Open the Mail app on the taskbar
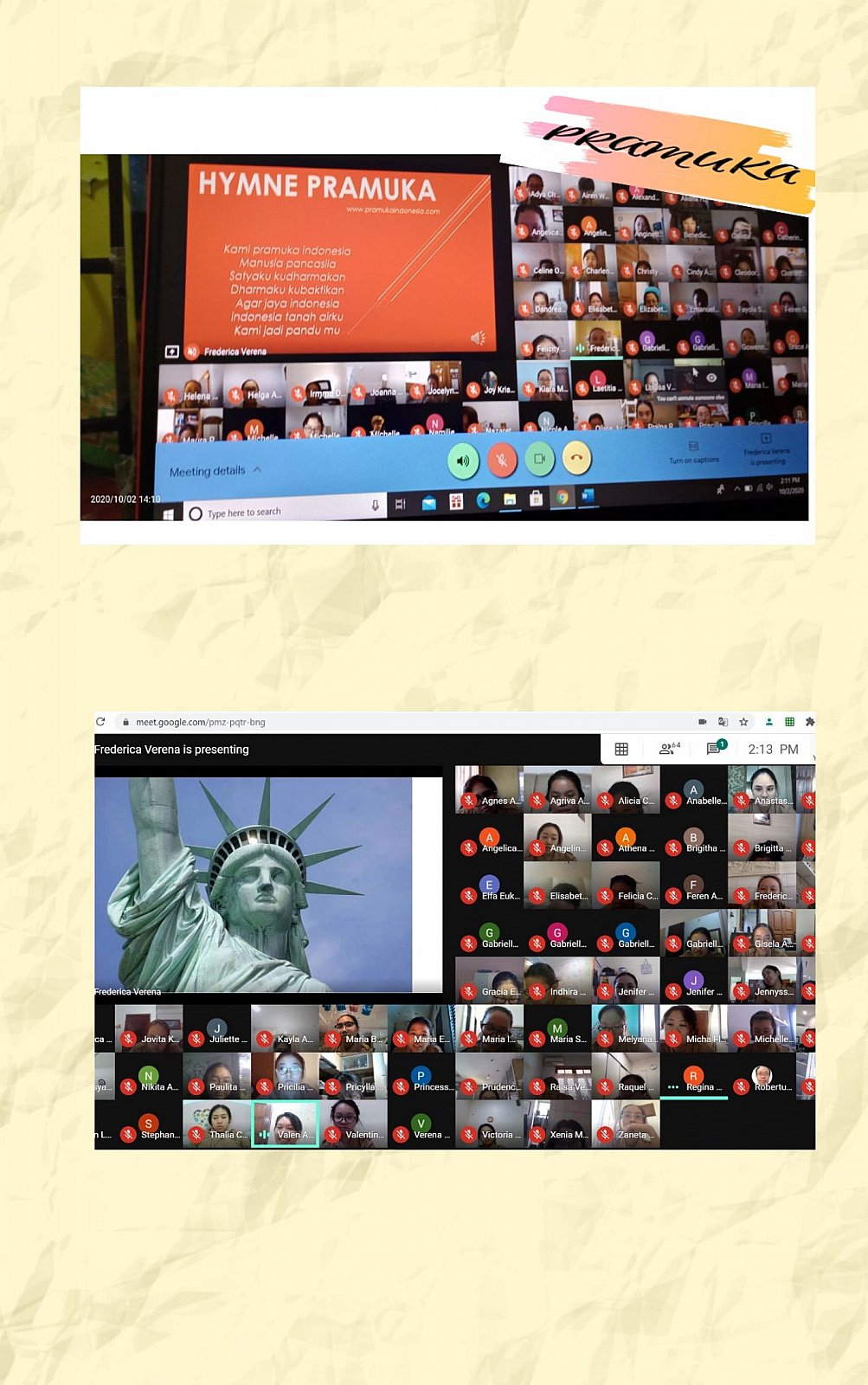868x1385 pixels. [x=428, y=503]
